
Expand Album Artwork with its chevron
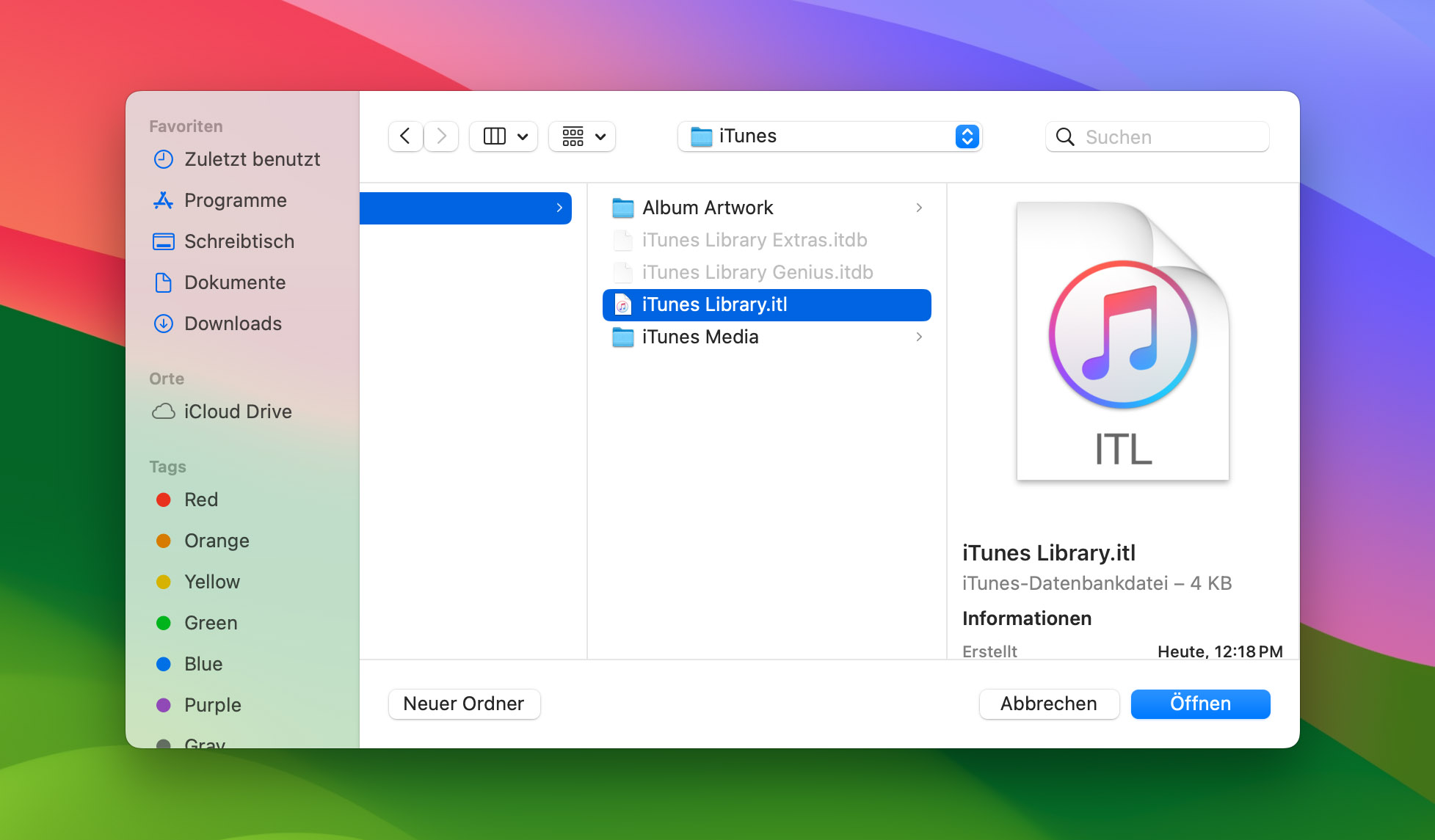coord(919,208)
